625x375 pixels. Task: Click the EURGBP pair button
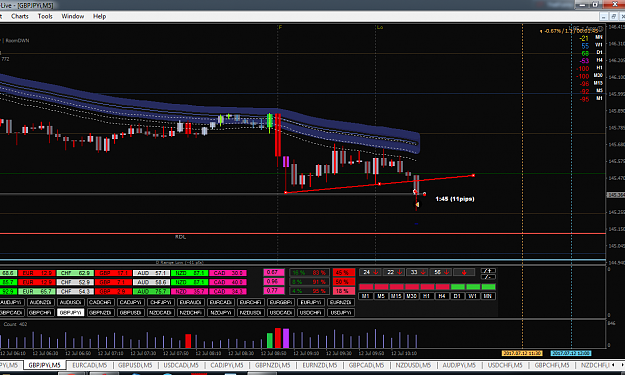pos(281,302)
